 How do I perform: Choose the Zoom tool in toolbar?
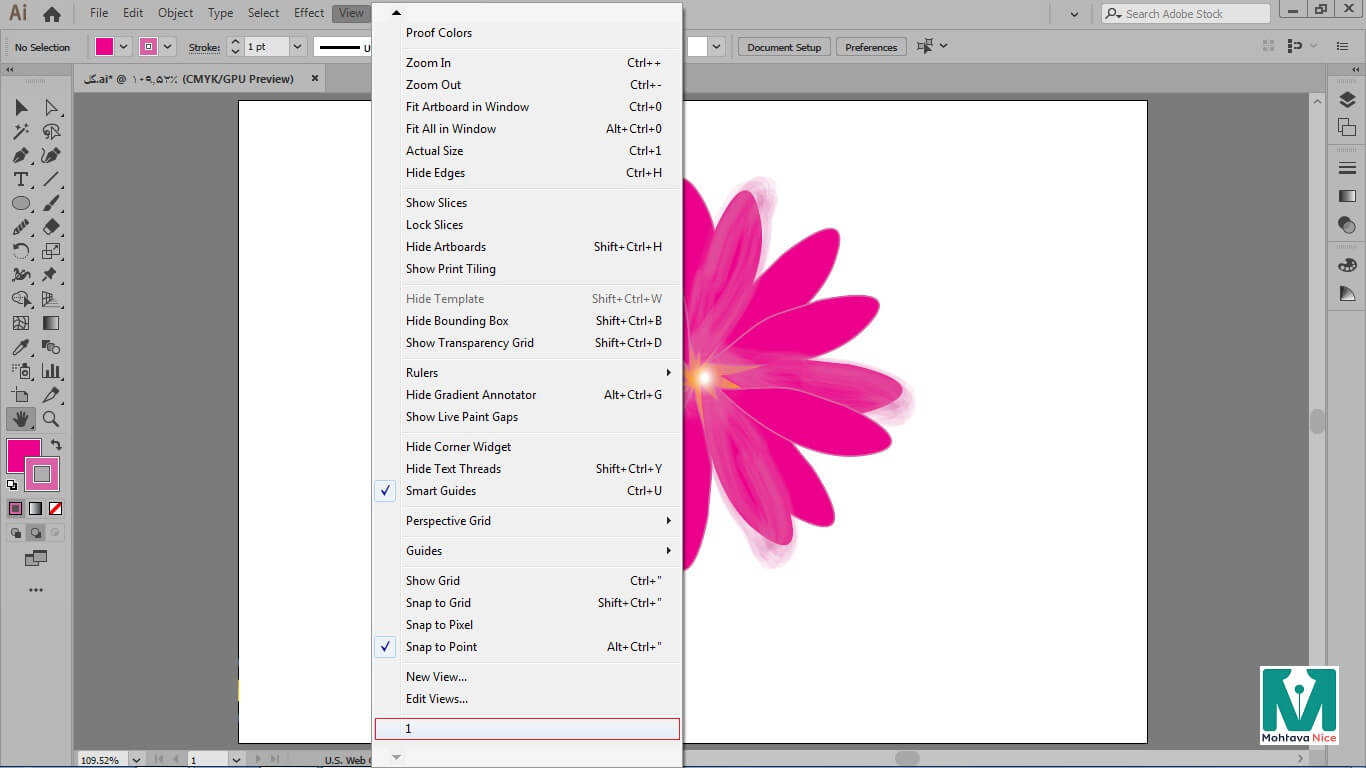click(51, 420)
